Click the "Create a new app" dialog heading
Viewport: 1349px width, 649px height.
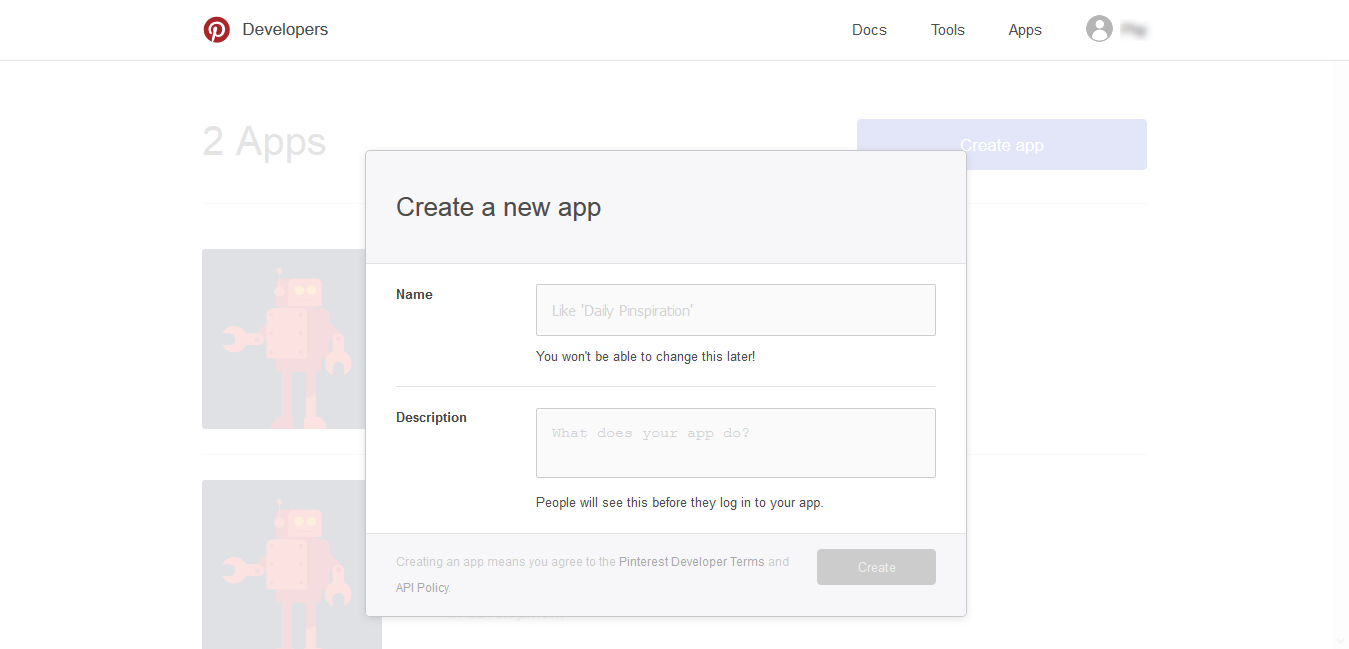pyautogui.click(x=498, y=207)
